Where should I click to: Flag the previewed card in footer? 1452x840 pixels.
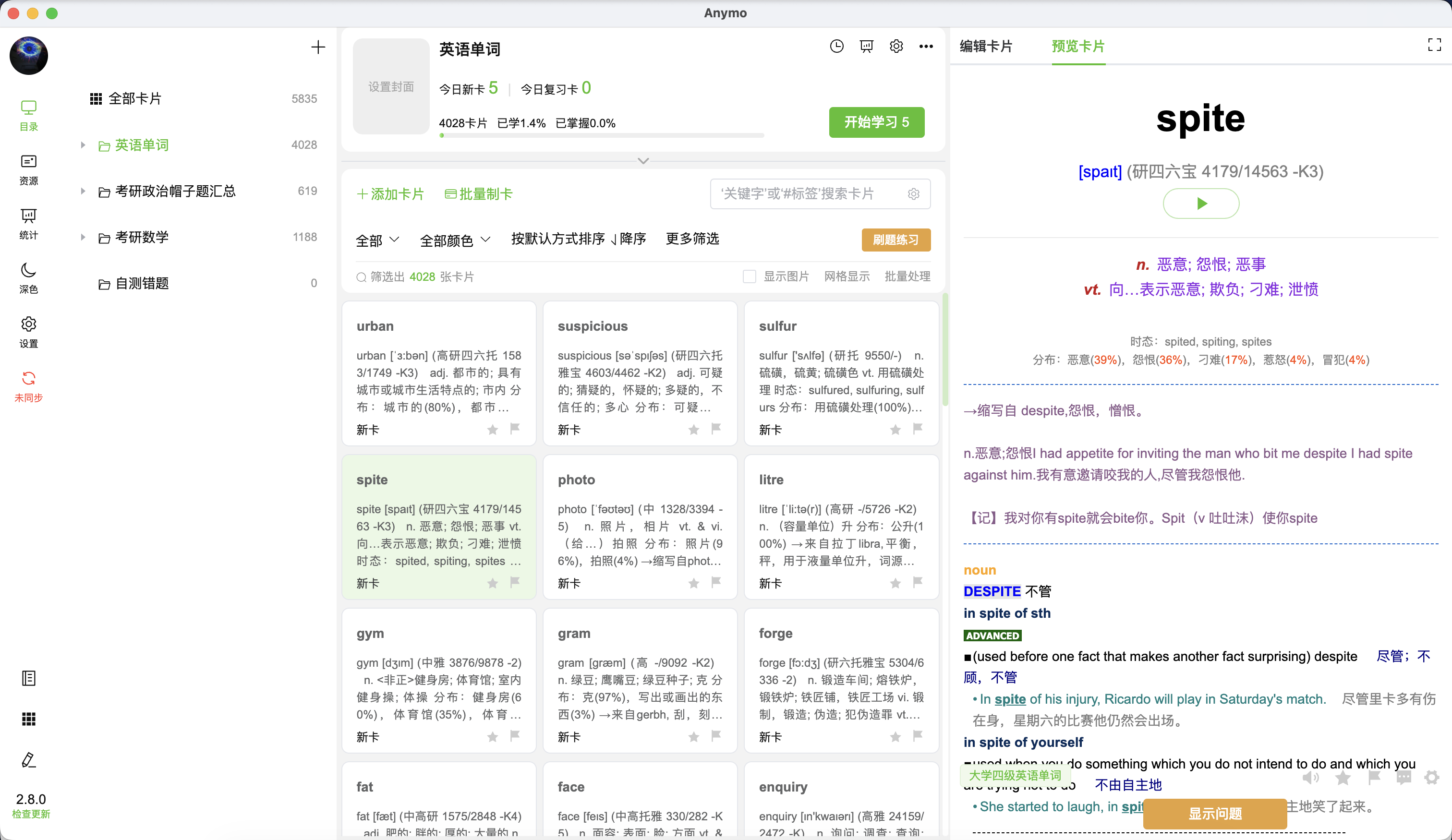(1374, 779)
